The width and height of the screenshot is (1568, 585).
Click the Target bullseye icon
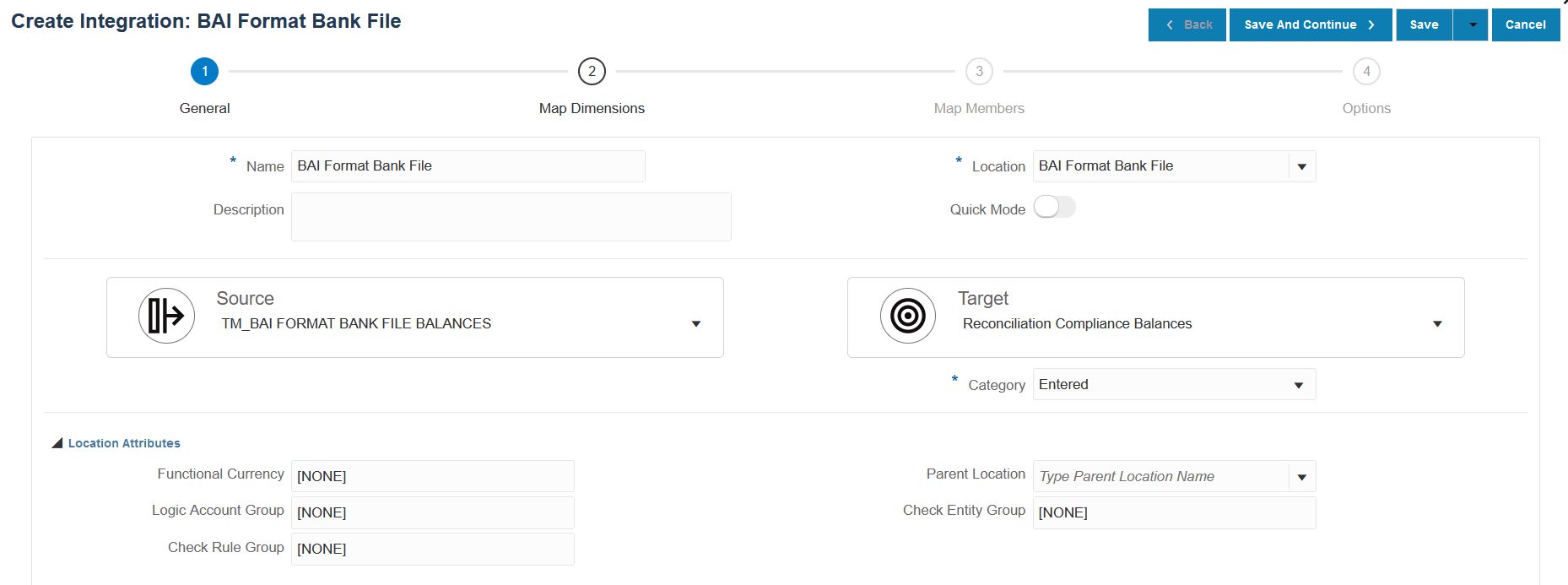908,316
